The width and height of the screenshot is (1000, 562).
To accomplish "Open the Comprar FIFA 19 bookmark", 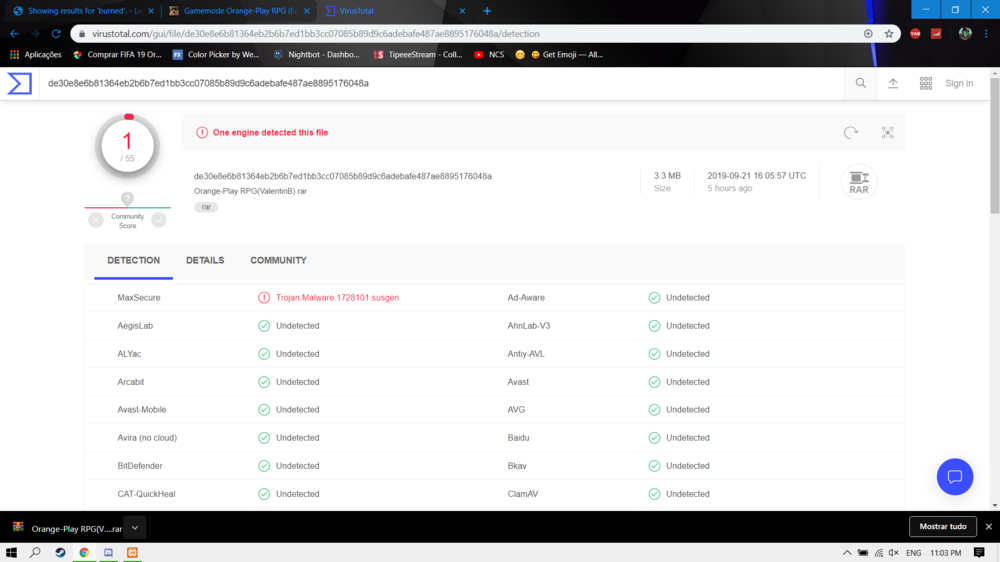I will tap(117, 55).
